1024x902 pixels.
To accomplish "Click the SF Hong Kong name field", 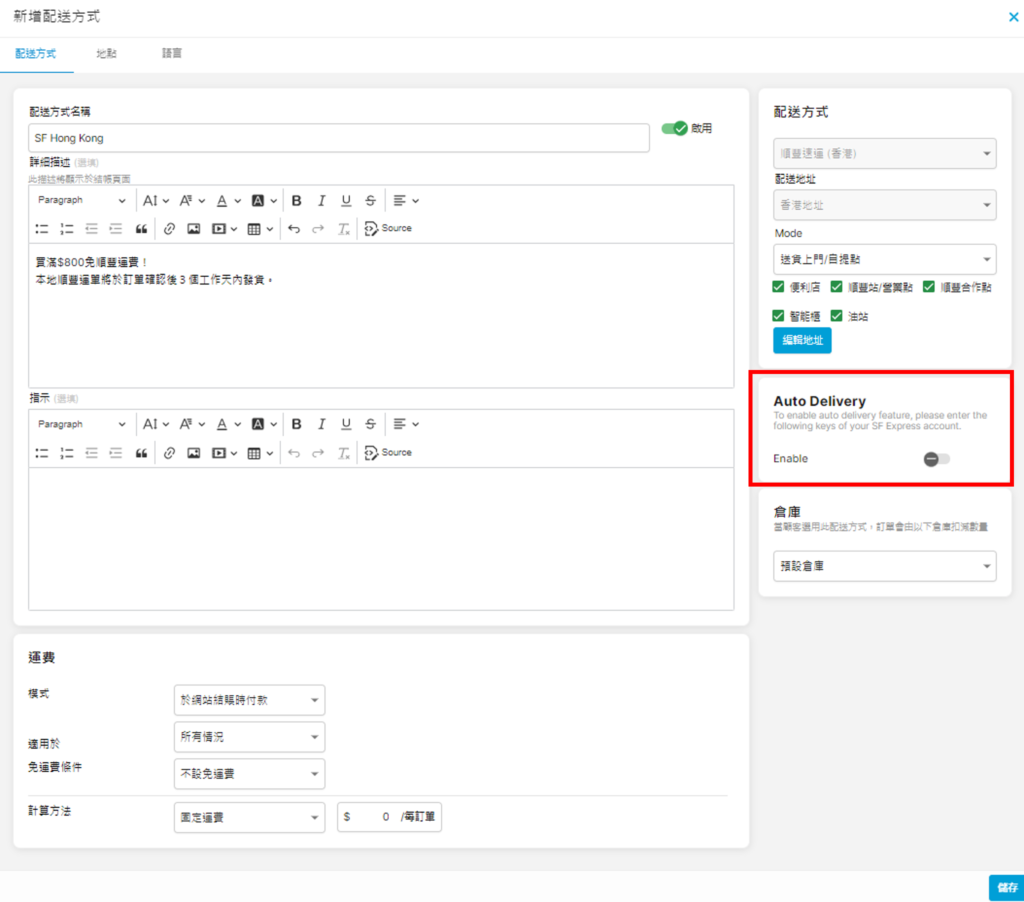I will coord(339,138).
